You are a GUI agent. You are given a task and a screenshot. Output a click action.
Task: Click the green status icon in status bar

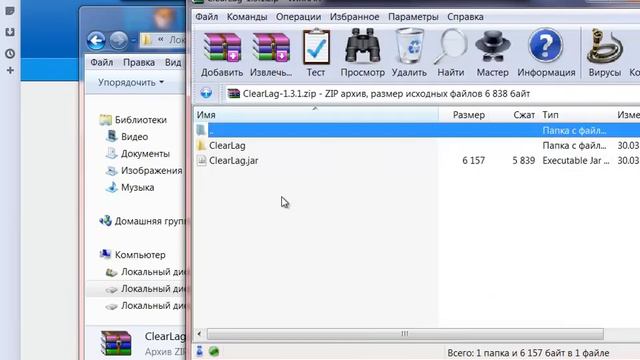tap(214, 351)
